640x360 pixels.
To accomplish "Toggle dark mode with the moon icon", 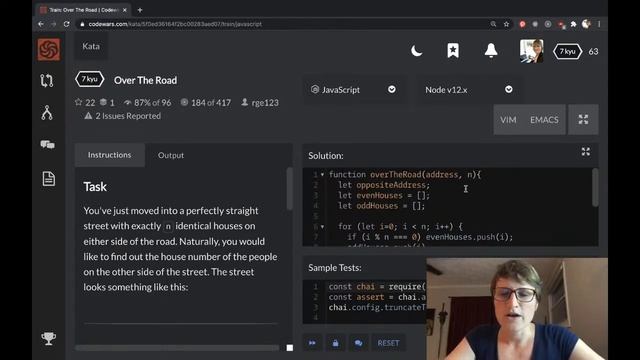I will (x=416, y=51).
